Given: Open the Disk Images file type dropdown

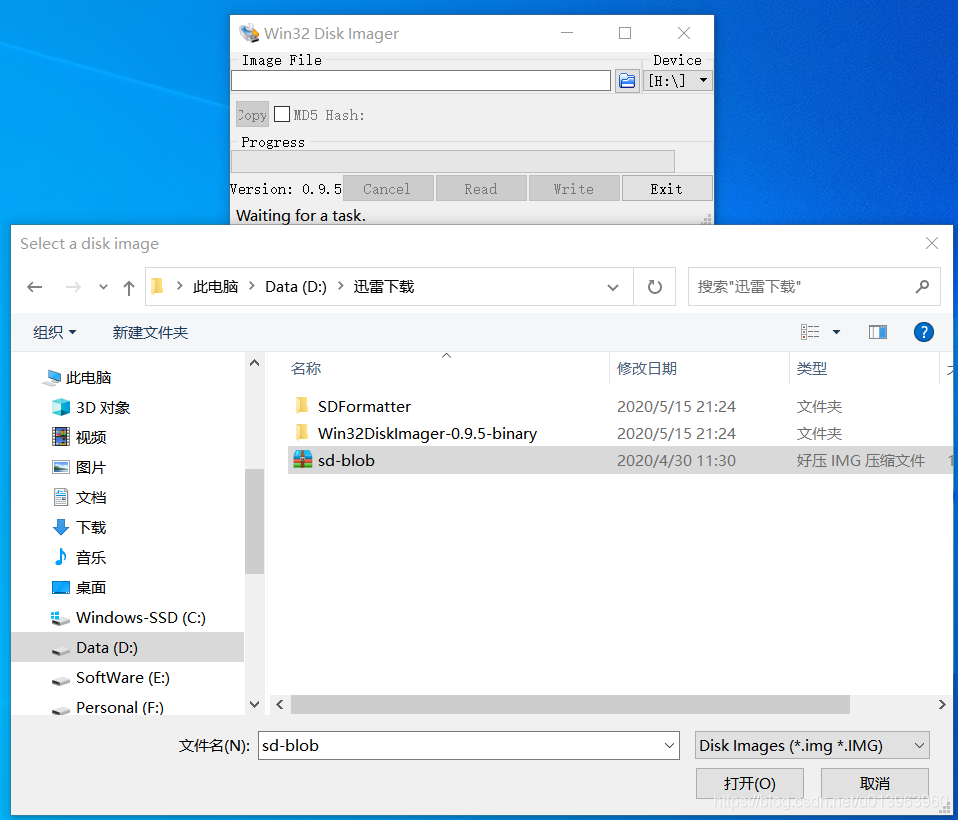Looking at the screenshot, I should pos(812,745).
